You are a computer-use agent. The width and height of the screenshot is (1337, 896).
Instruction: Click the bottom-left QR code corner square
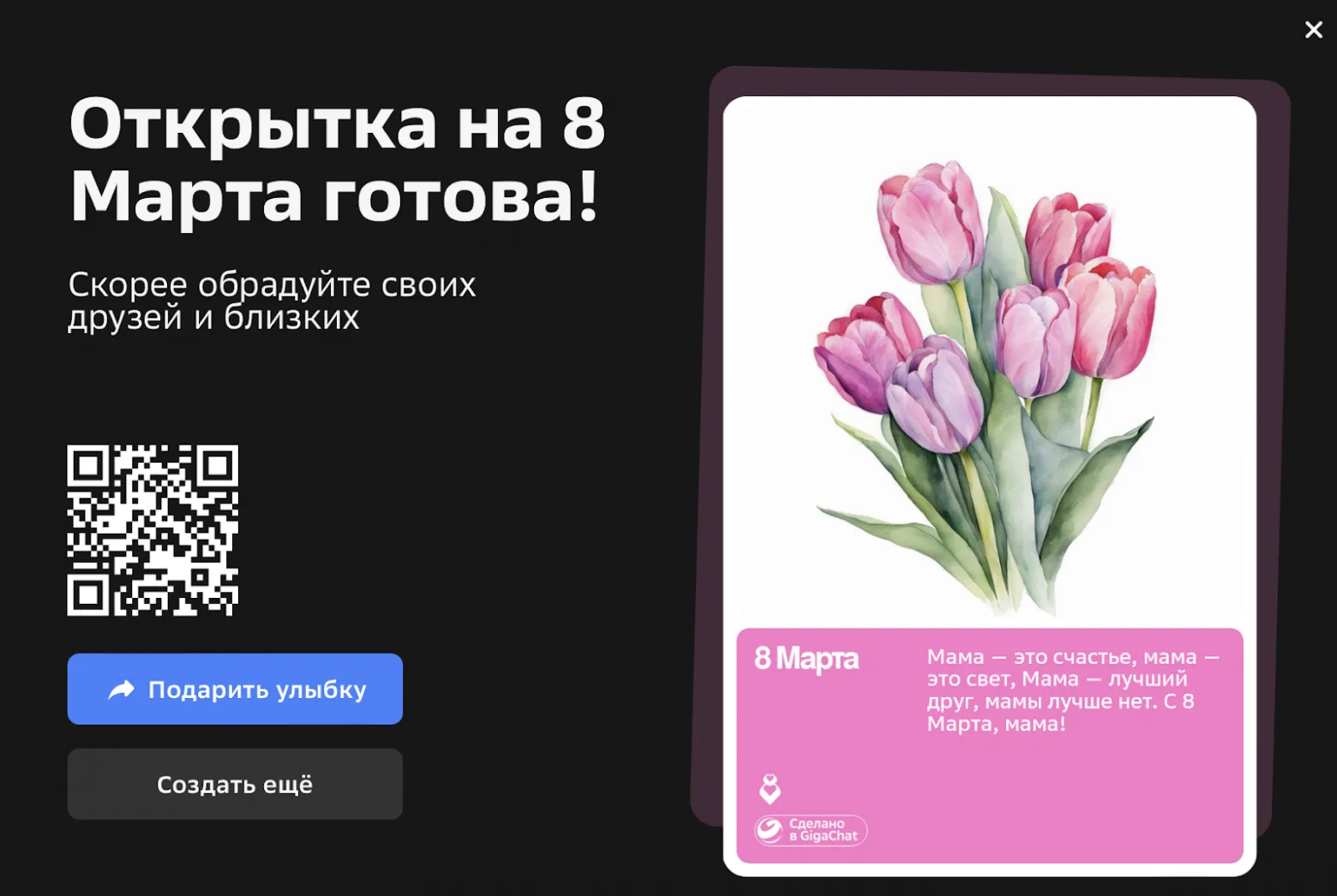pos(88,594)
